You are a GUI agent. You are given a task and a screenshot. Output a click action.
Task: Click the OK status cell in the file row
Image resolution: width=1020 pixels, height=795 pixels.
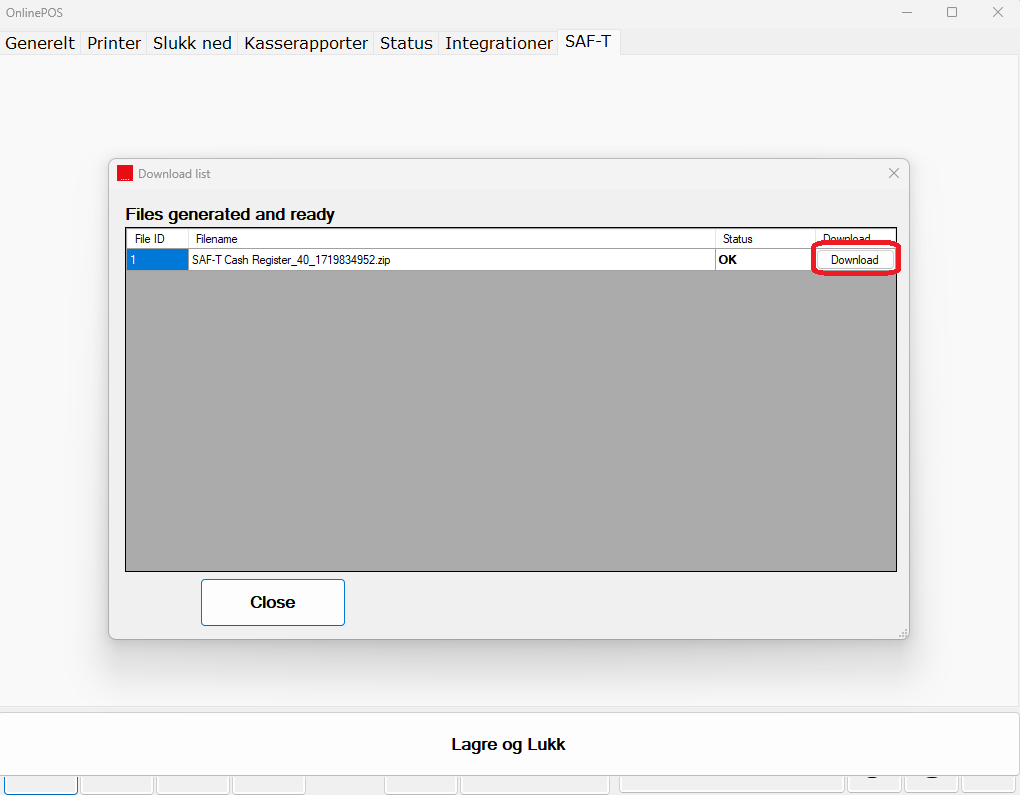click(764, 260)
